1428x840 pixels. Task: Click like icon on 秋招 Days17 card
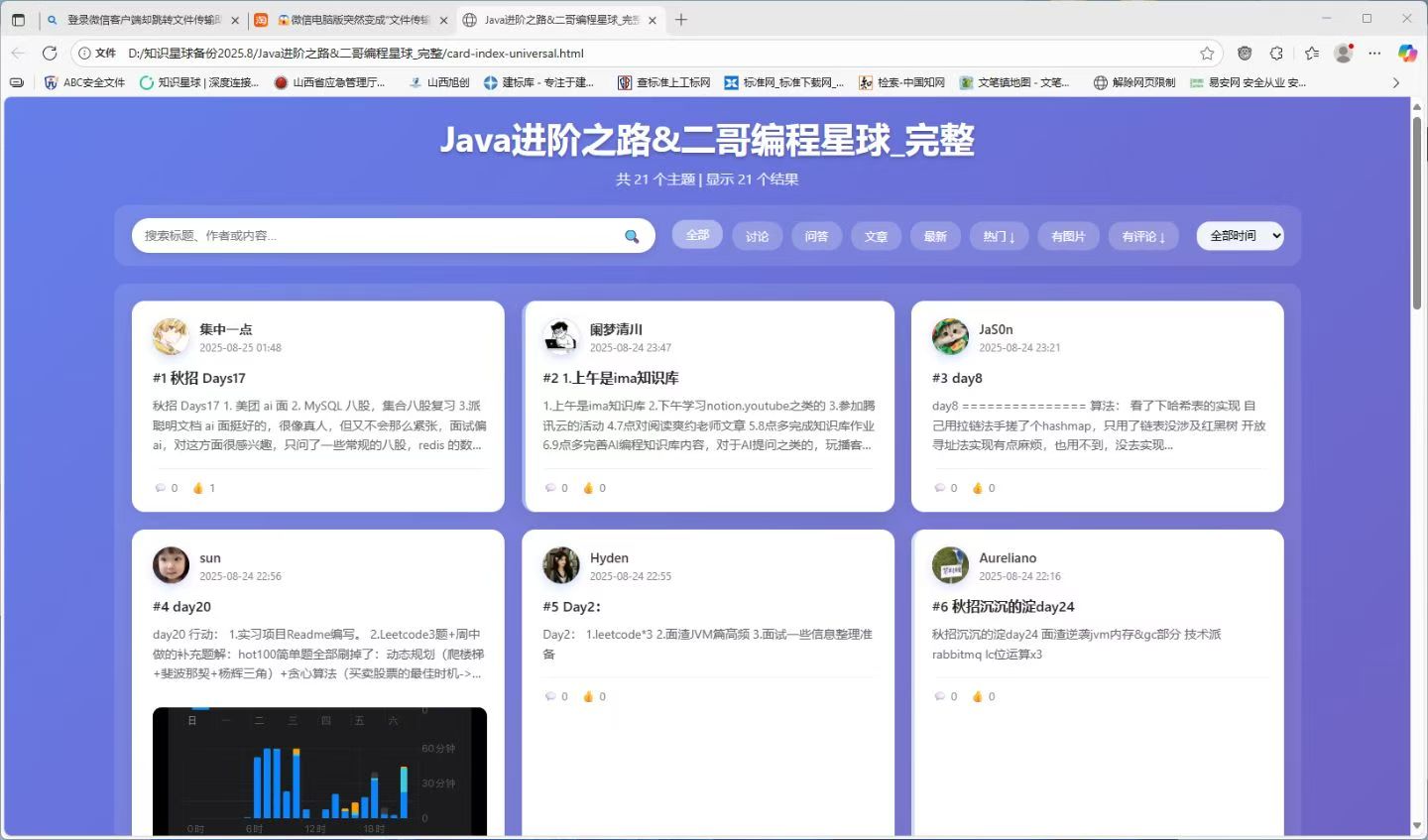point(198,488)
